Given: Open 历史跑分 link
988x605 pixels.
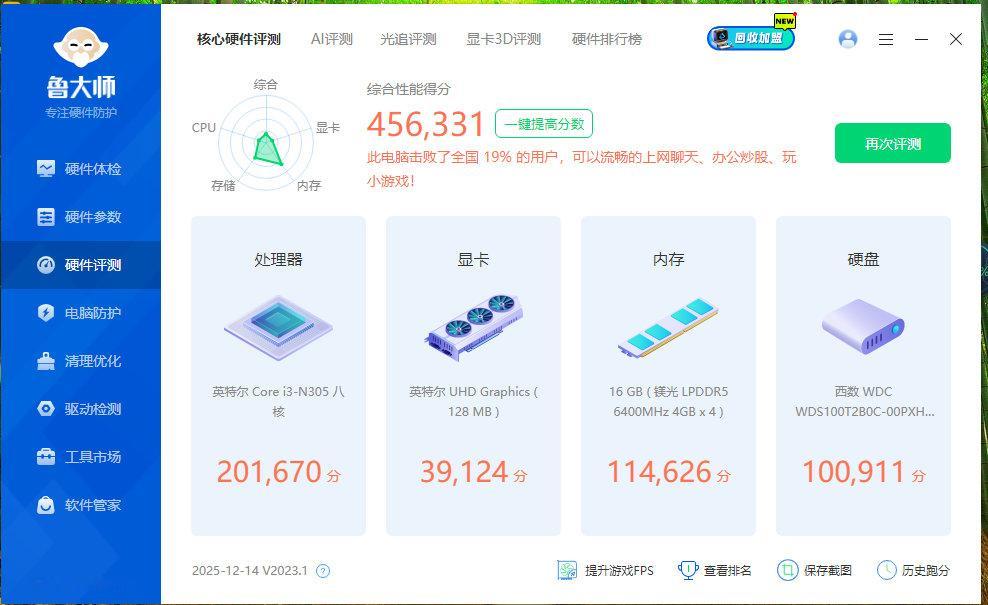Looking at the screenshot, I should 925,570.
